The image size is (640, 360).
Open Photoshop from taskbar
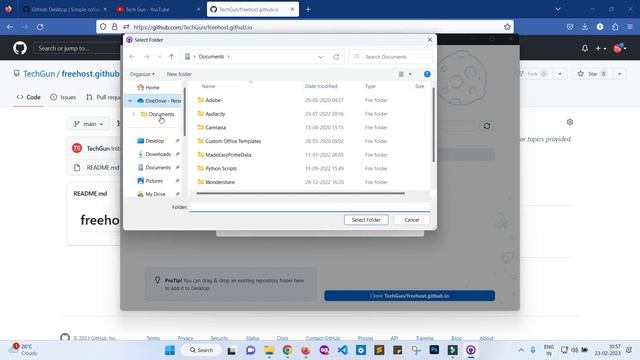click(434, 350)
